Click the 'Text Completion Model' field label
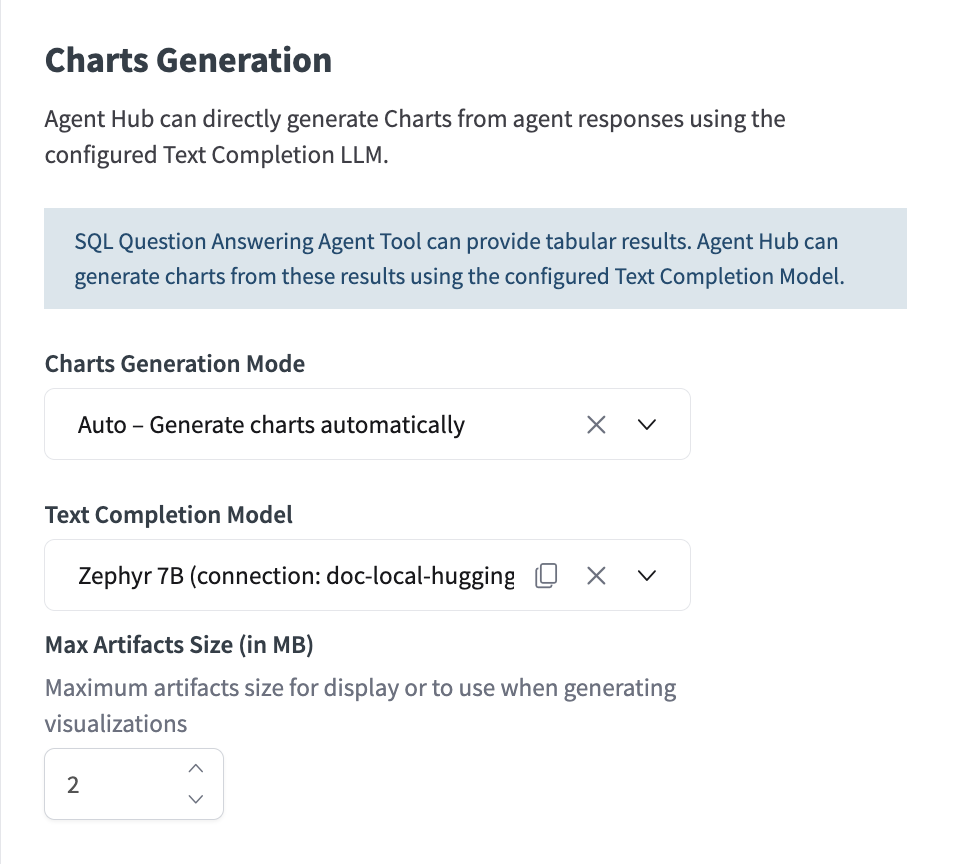This screenshot has width=976, height=864. pyautogui.click(x=169, y=515)
